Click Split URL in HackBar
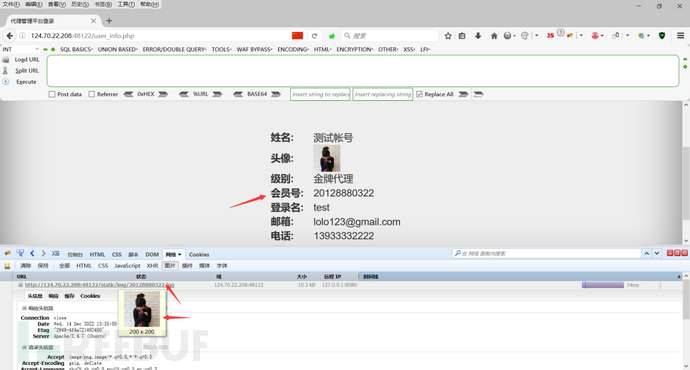The image size is (690, 370). pyautogui.click(x=27, y=70)
